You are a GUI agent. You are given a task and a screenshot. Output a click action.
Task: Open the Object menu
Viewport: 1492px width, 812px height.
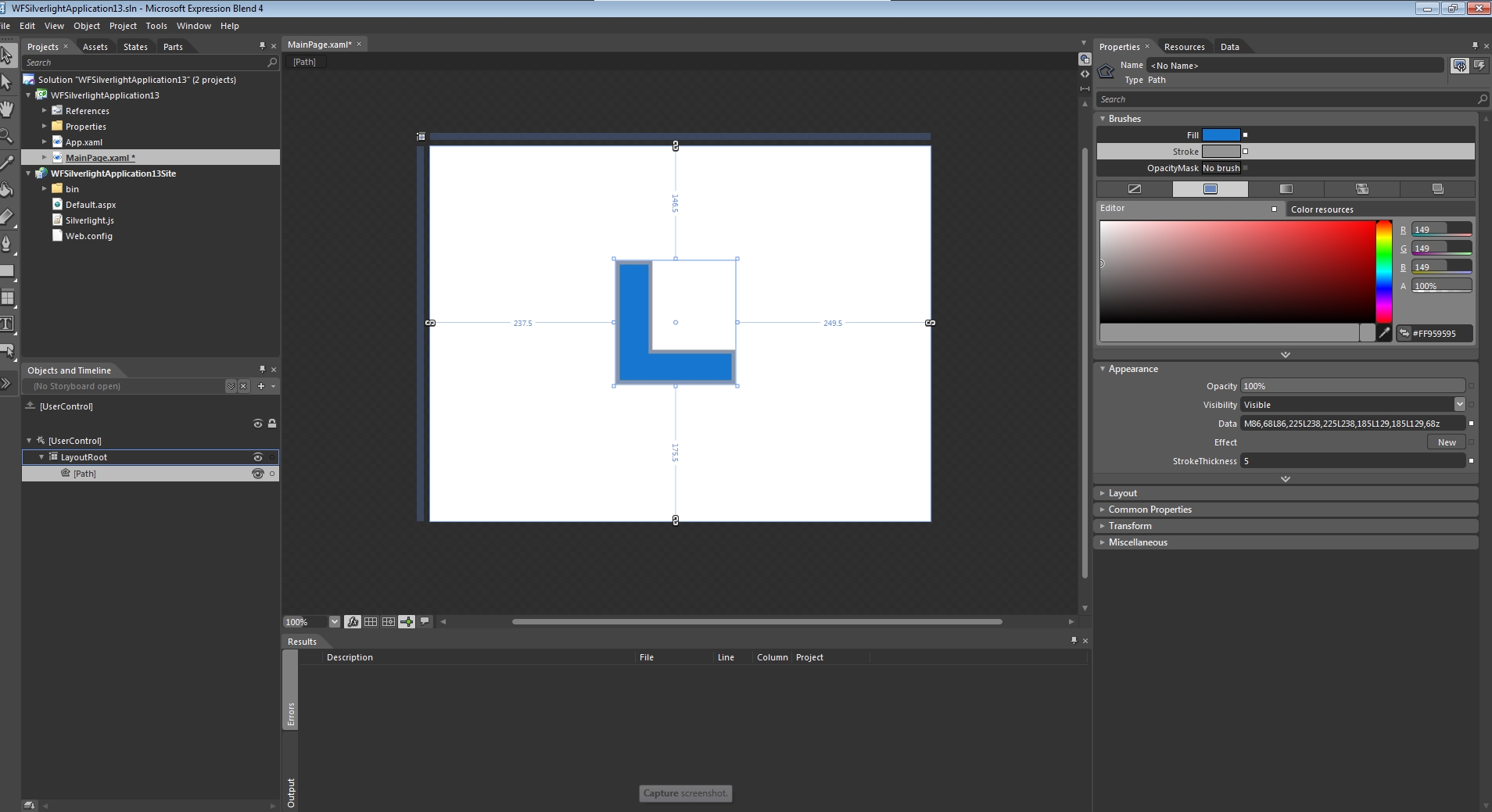click(86, 26)
